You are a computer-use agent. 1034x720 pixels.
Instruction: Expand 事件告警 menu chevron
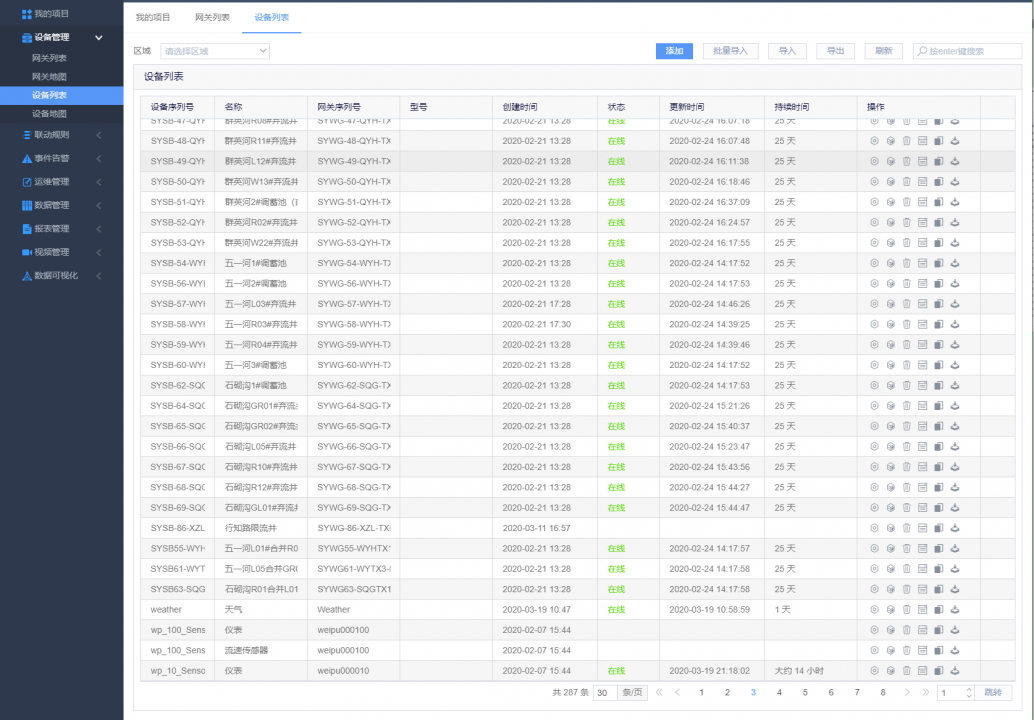coord(99,158)
